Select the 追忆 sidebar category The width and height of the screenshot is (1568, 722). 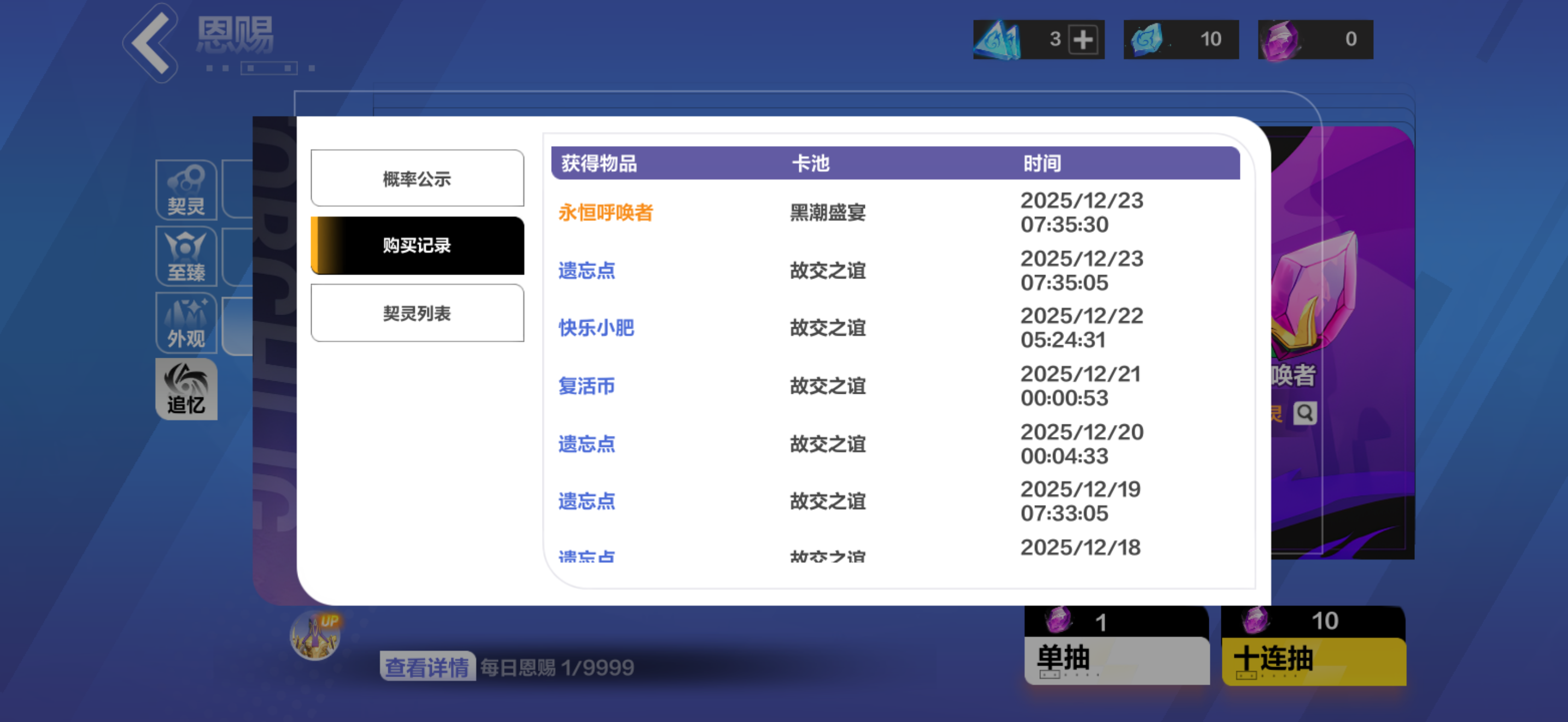pyautogui.click(x=186, y=388)
